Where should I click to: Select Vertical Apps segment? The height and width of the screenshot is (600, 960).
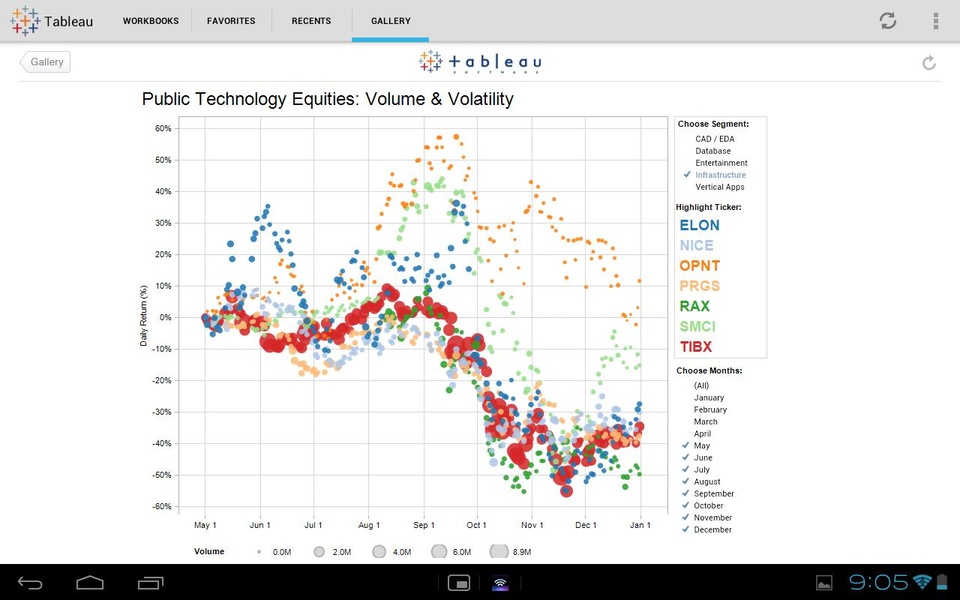(719, 187)
